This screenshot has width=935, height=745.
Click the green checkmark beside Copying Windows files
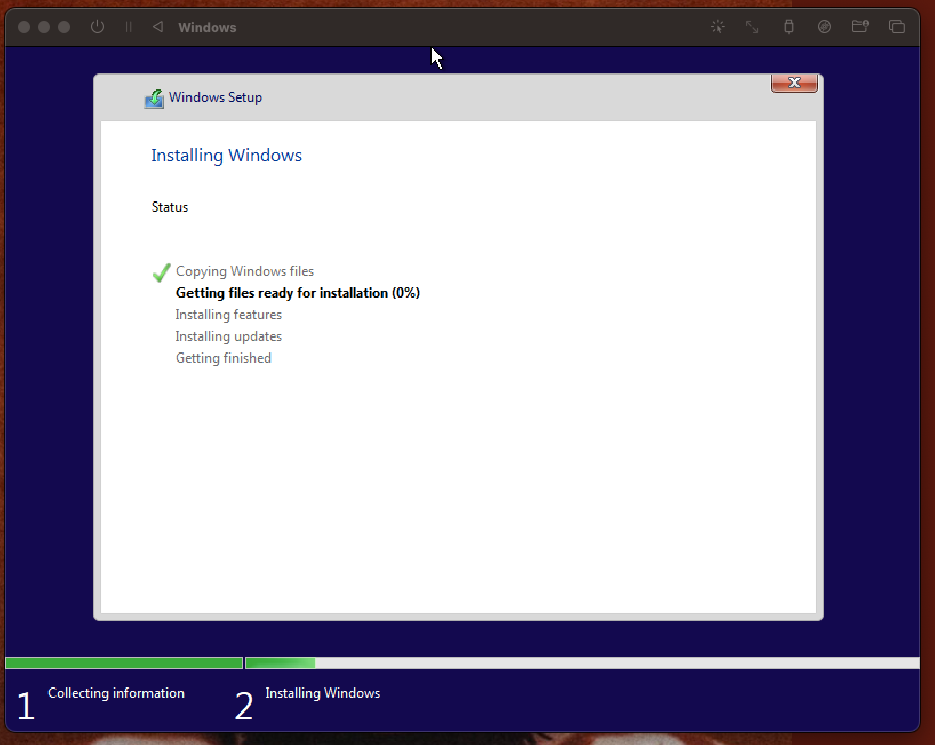pyautogui.click(x=162, y=273)
